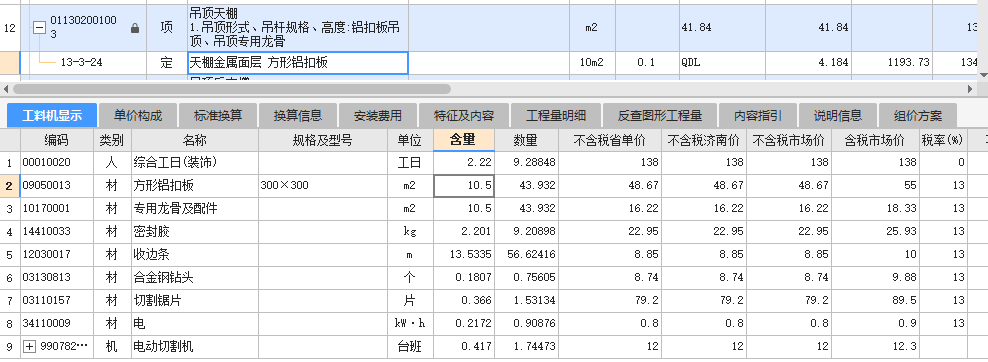The image size is (988, 362).
Task: Select the 电动切割机 name cell
Action: (x=195, y=346)
